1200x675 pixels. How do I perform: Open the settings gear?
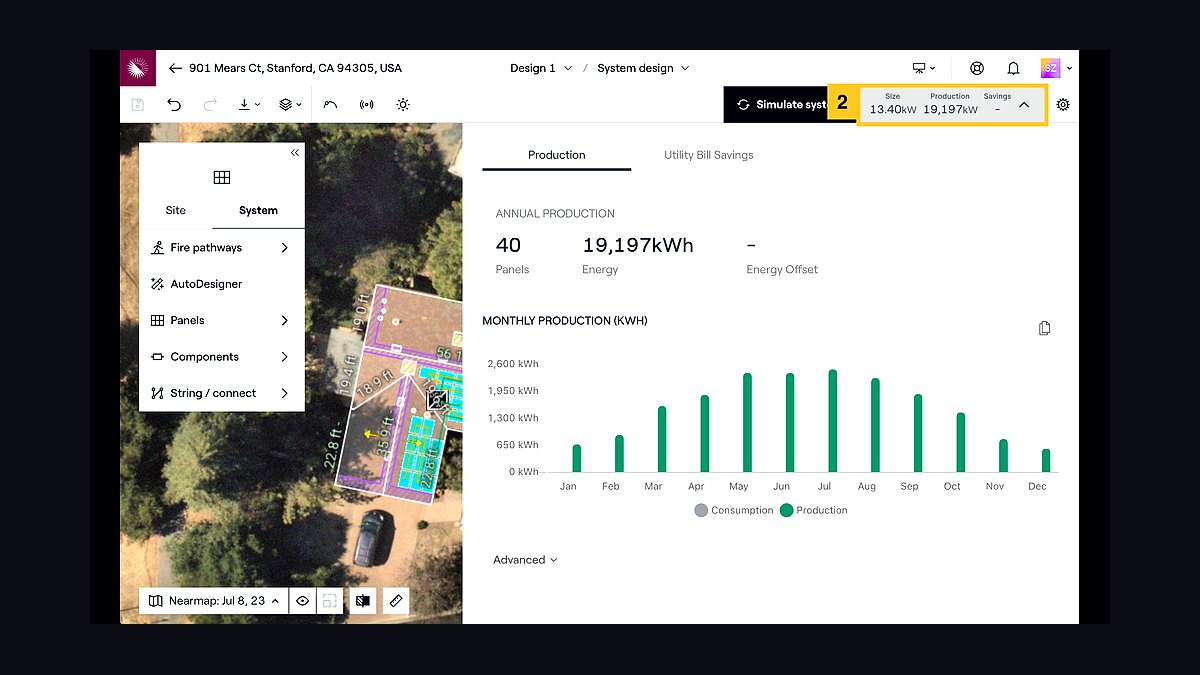pyautogui.click(x=1063, y=104)
